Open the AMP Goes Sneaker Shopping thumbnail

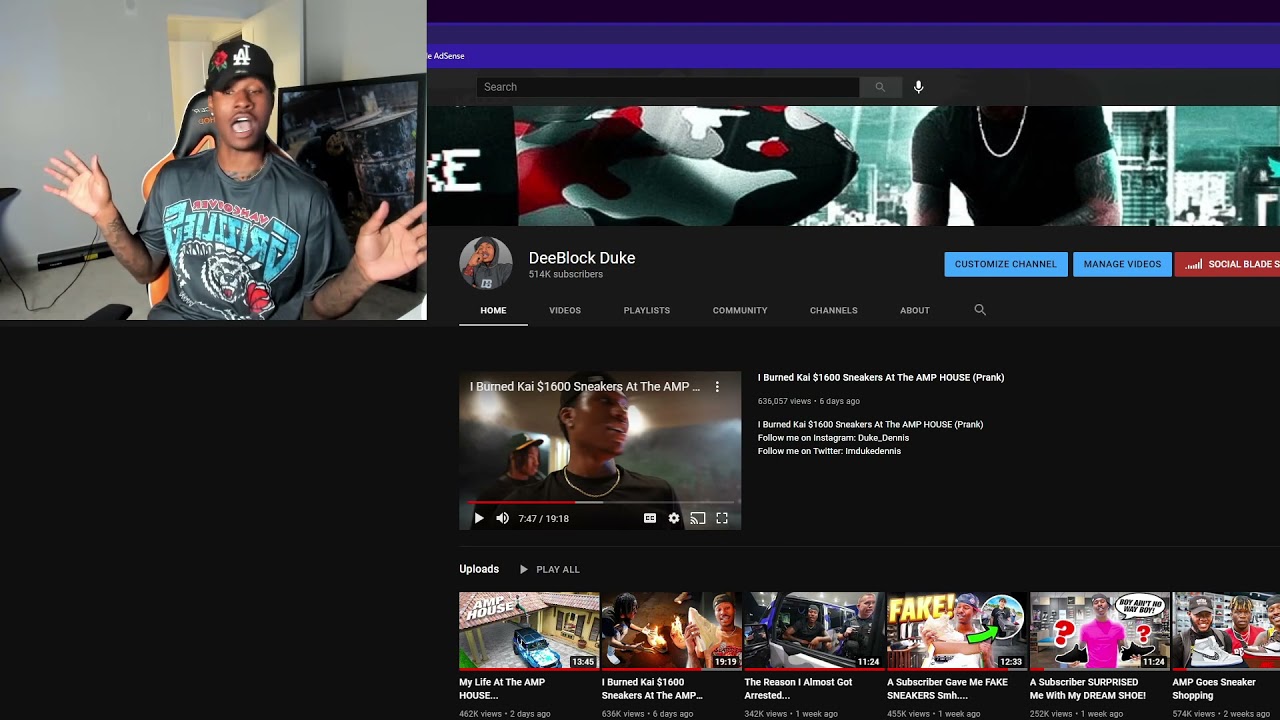pyautogui.click(x=1226, y=630)
